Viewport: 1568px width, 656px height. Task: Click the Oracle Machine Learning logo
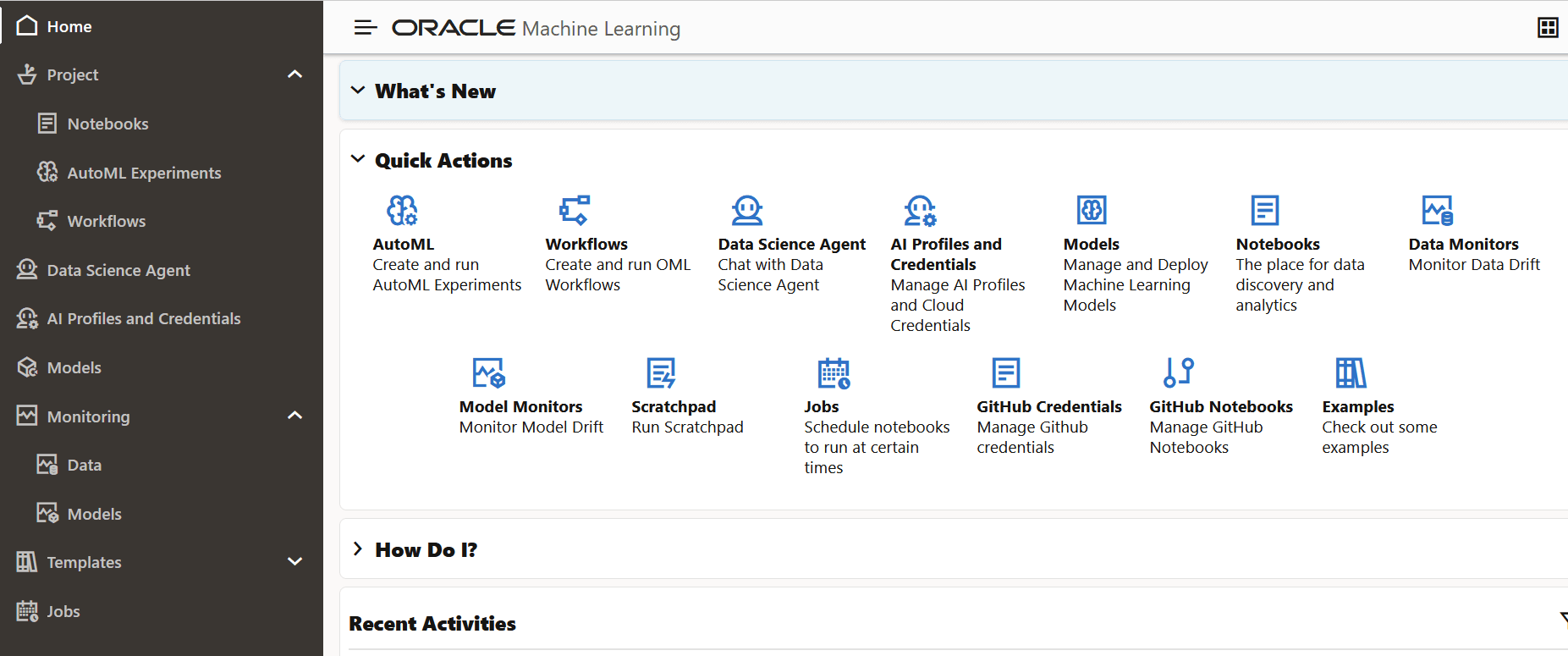click(x=536, y=28)
